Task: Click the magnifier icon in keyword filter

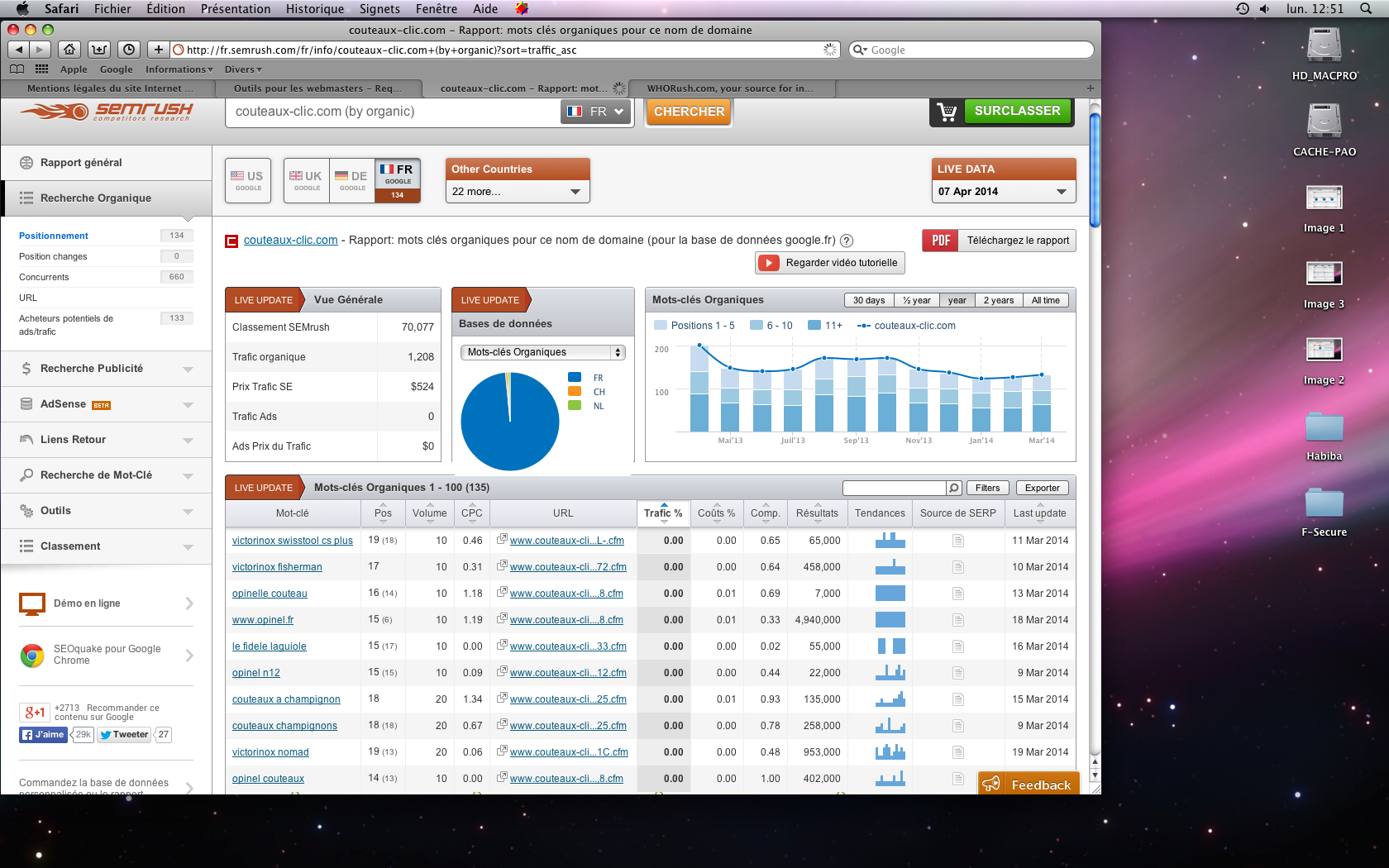Action: coord(953,488)
